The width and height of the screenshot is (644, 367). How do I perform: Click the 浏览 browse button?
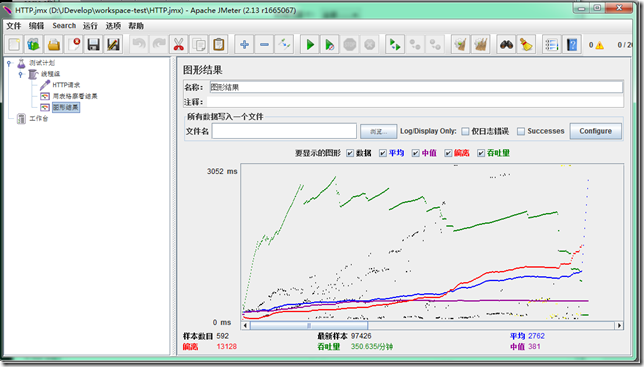379,132
